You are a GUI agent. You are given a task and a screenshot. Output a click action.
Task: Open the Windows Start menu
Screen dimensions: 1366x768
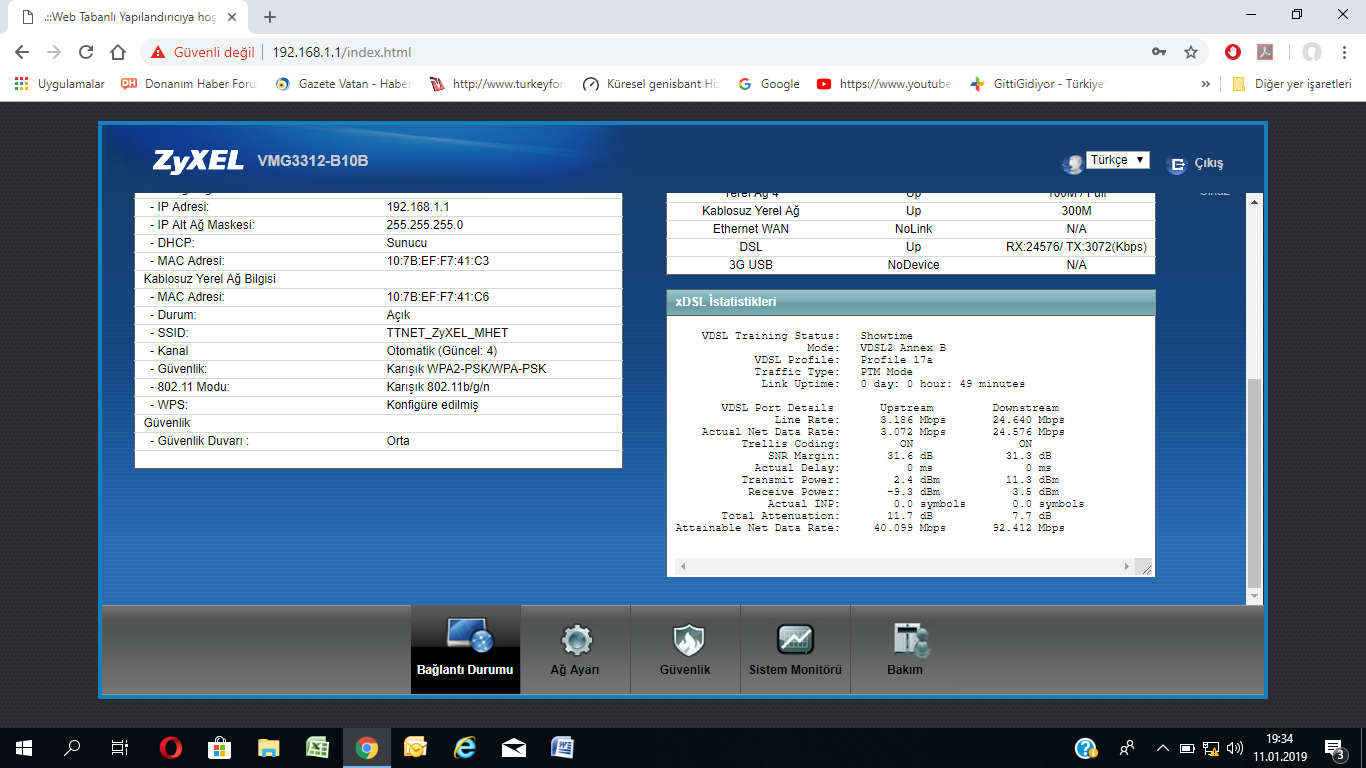pyautogui.click(x=24, y=747)
